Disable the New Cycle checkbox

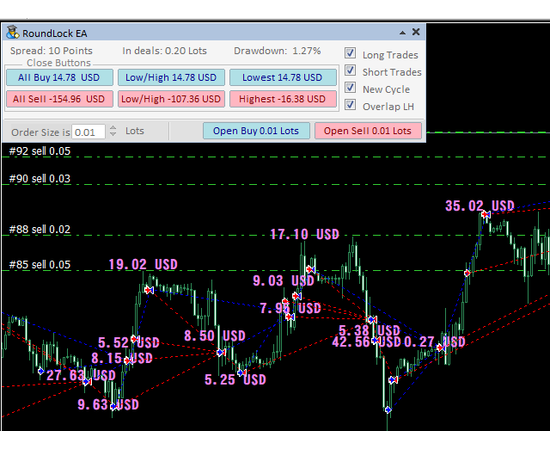[350, 87]
